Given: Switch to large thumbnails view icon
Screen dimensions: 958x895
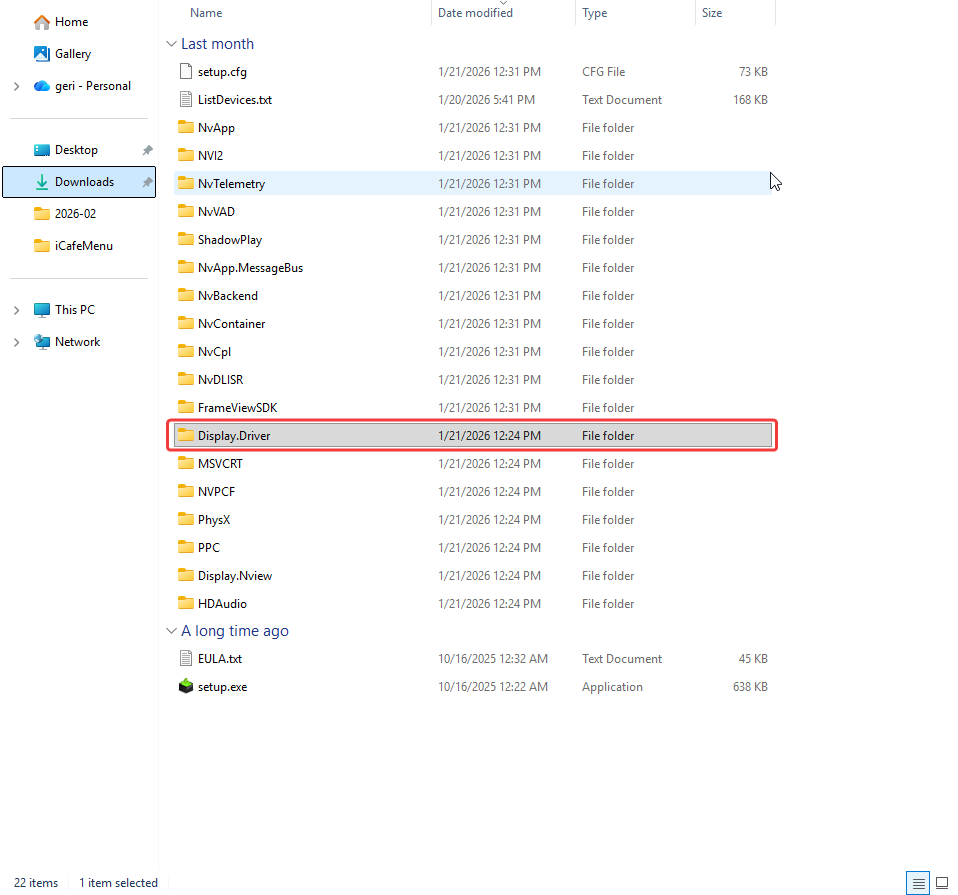Looking at the screenshot, I should pyautogui.click(x=941, y=883).
